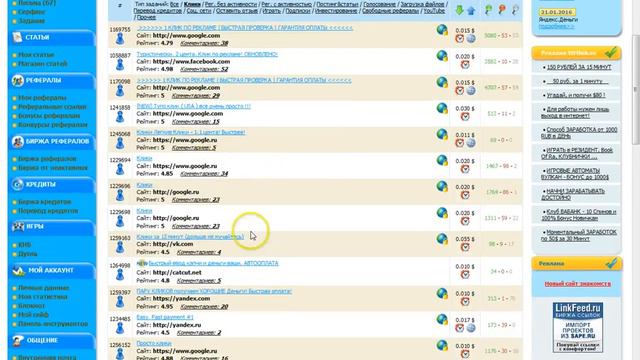Open task 1241858 '[NEW] Тупо клик (USA)' title

[193, 106]
